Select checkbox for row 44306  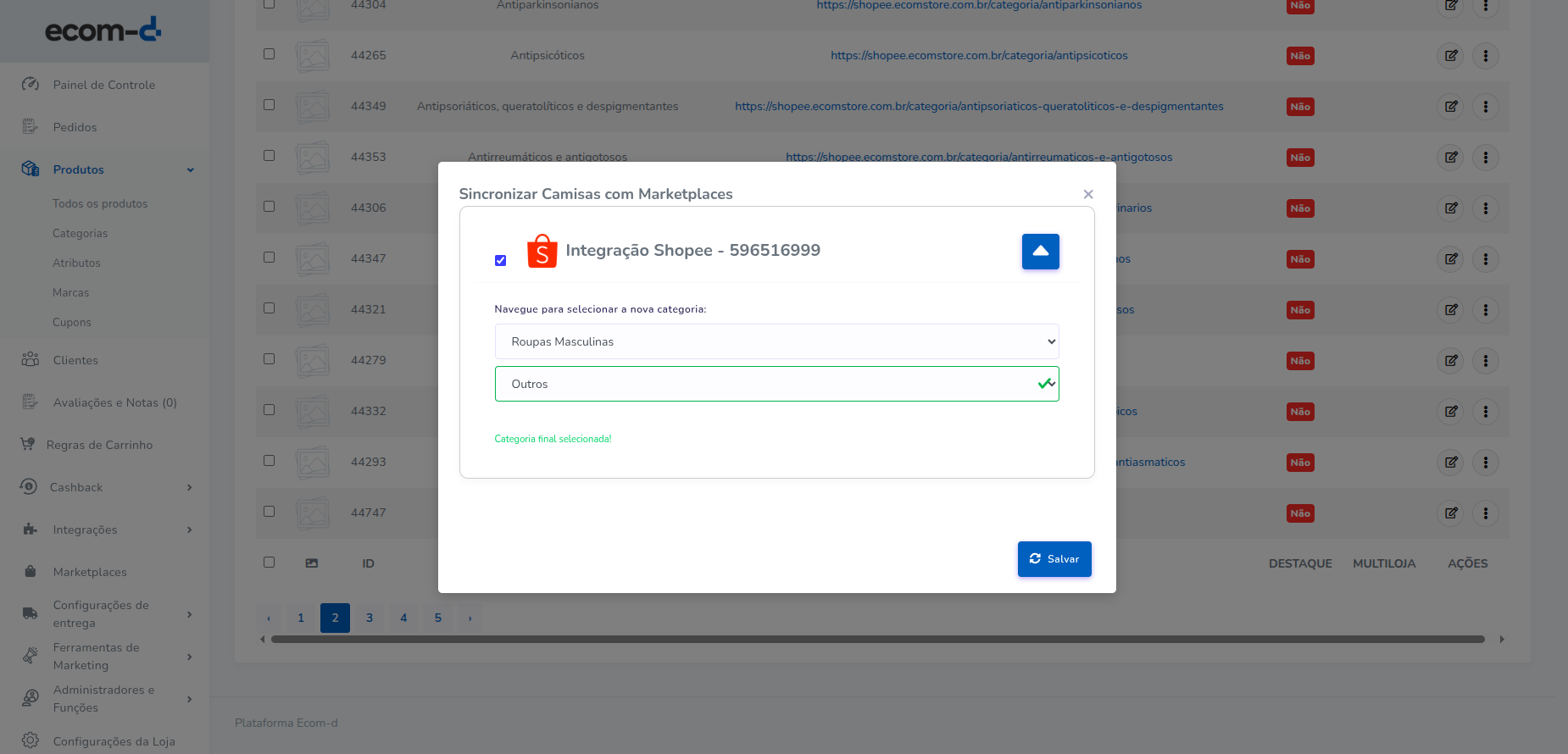pyautogui.click(x=269, y=207)
